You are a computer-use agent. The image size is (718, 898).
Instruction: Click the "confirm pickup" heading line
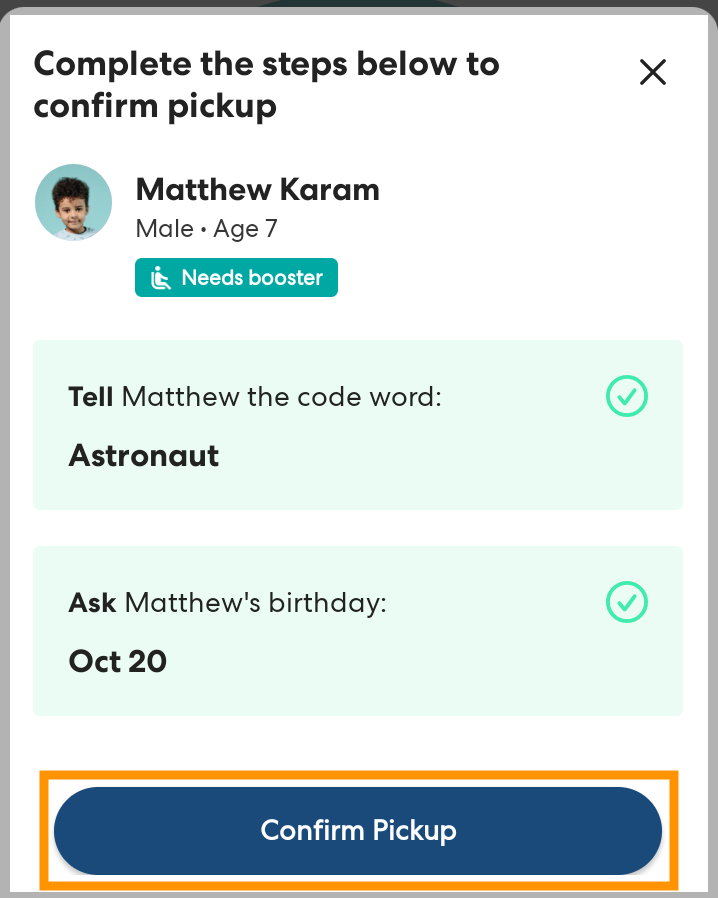[155, 106]
